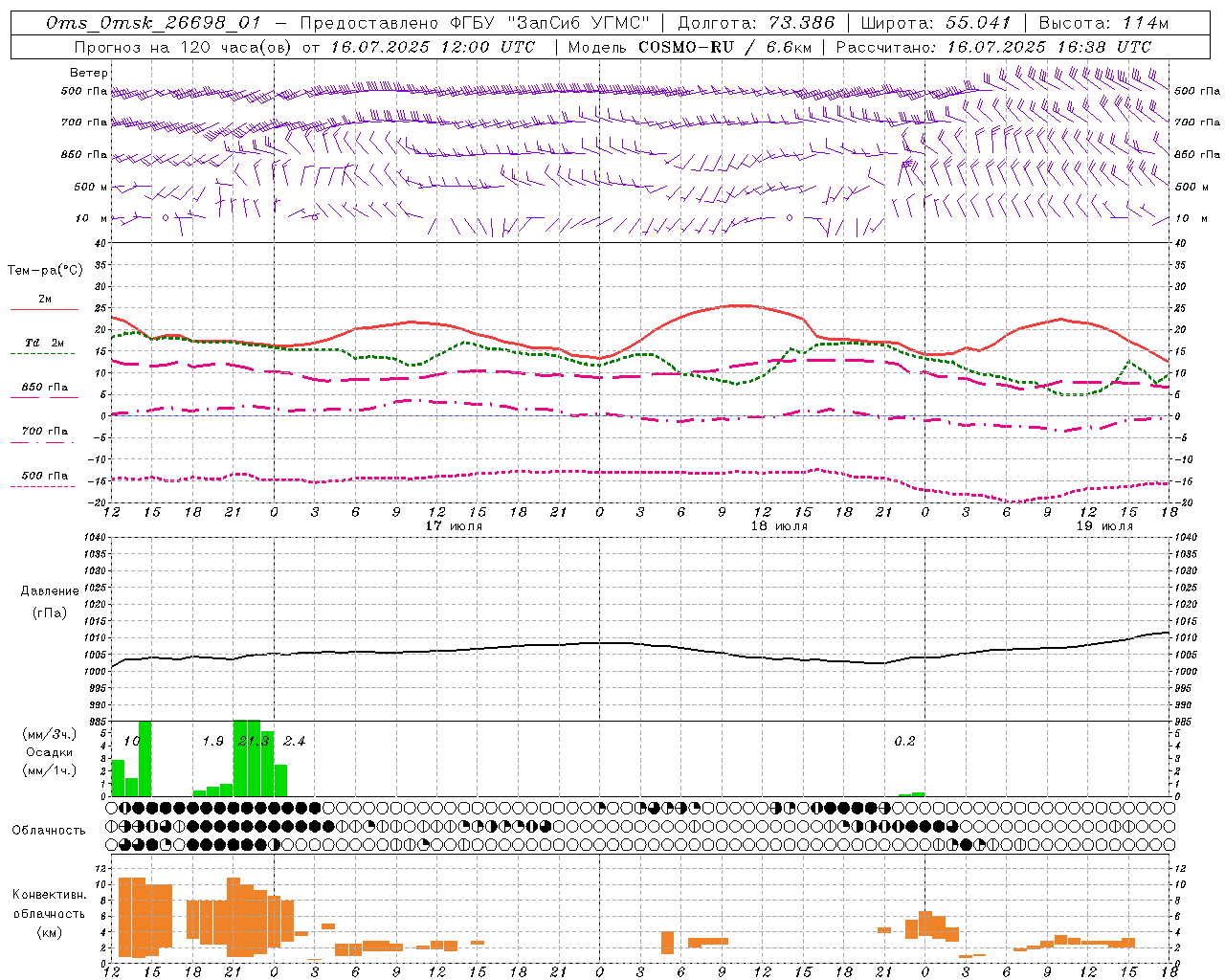
Task: Click the 19 июля date label
Action: pyautogui.click(x=1104, y=526)
